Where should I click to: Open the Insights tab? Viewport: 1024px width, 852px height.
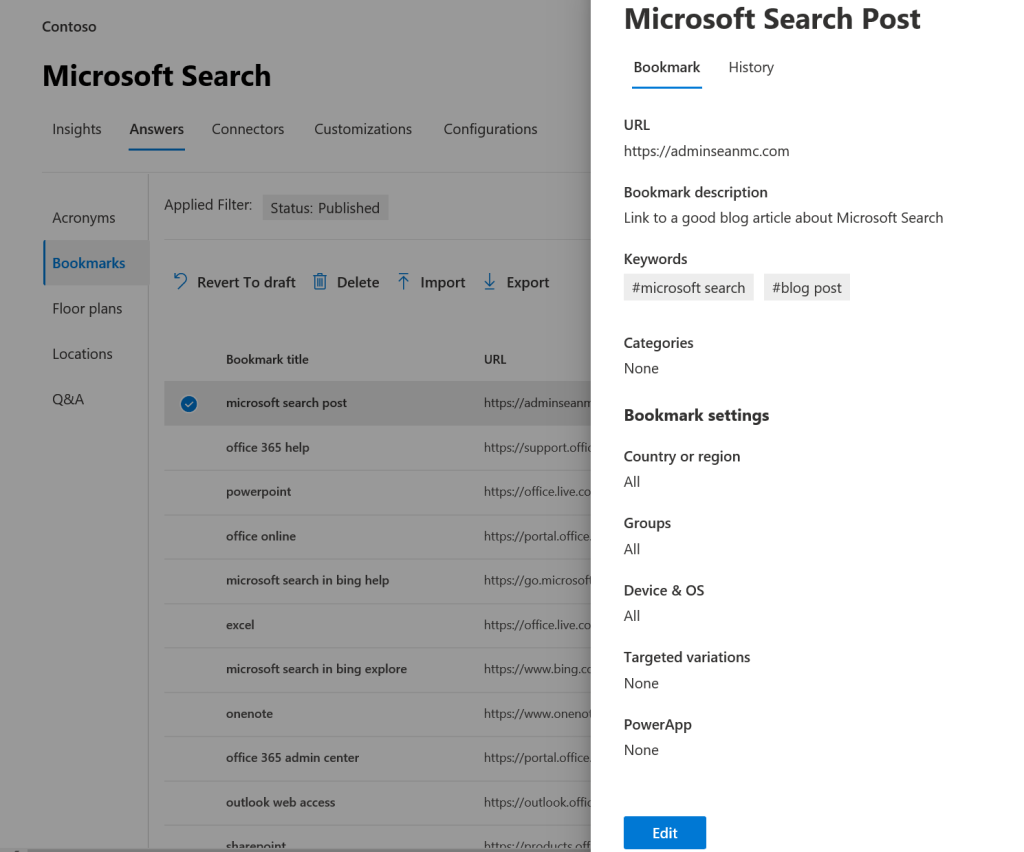[77, 129]
